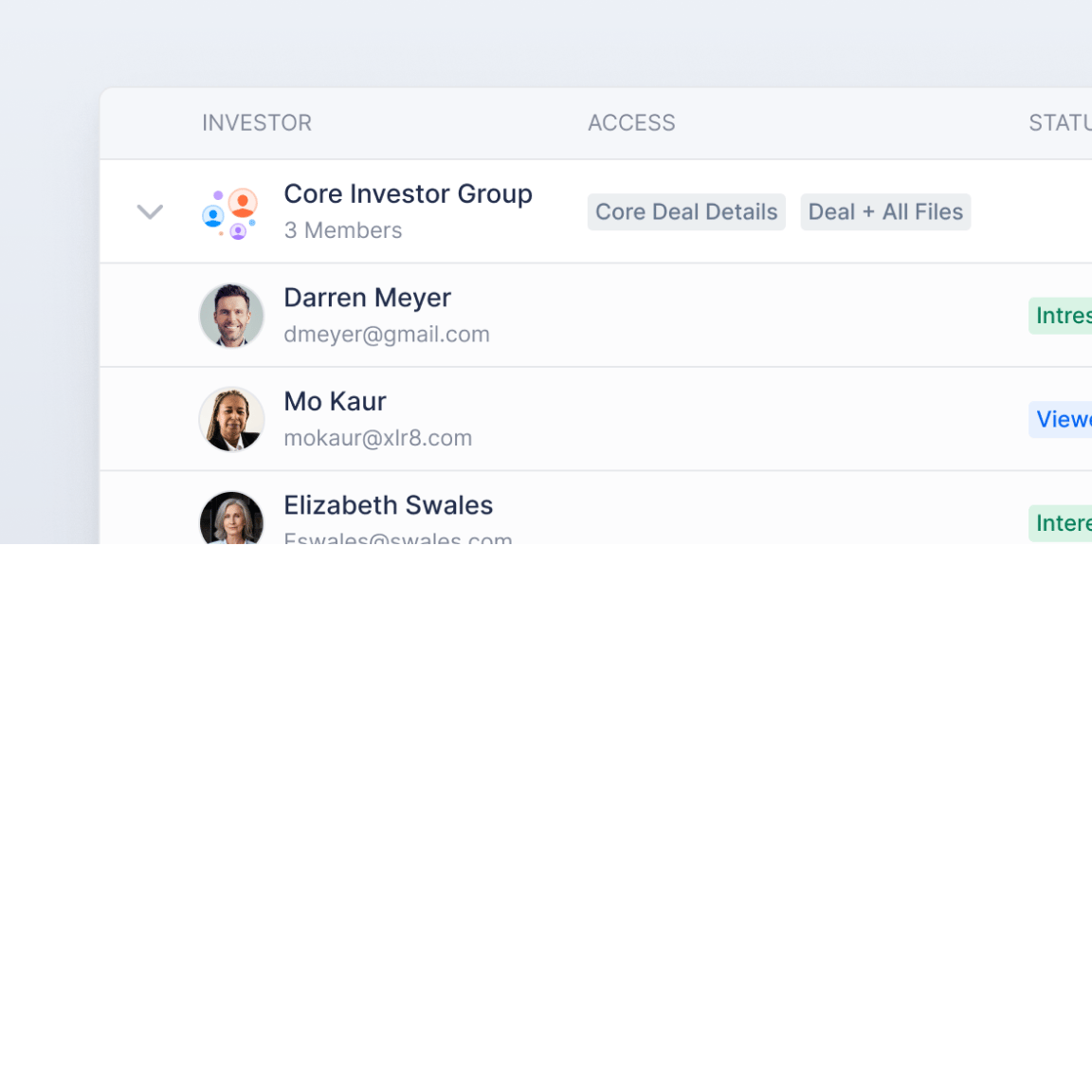Select the Deal + All Files access tag
The image size is (1092, 1092).
(x=885, y=212)
